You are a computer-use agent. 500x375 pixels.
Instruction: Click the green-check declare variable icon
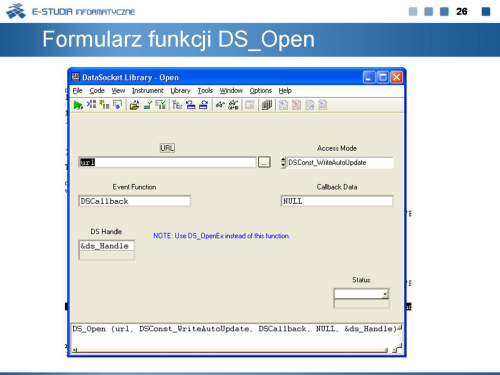[x=147, y=105]
